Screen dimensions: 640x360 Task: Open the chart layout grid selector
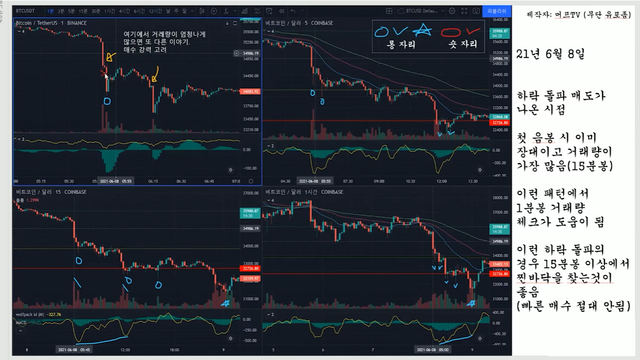point(389,11)
